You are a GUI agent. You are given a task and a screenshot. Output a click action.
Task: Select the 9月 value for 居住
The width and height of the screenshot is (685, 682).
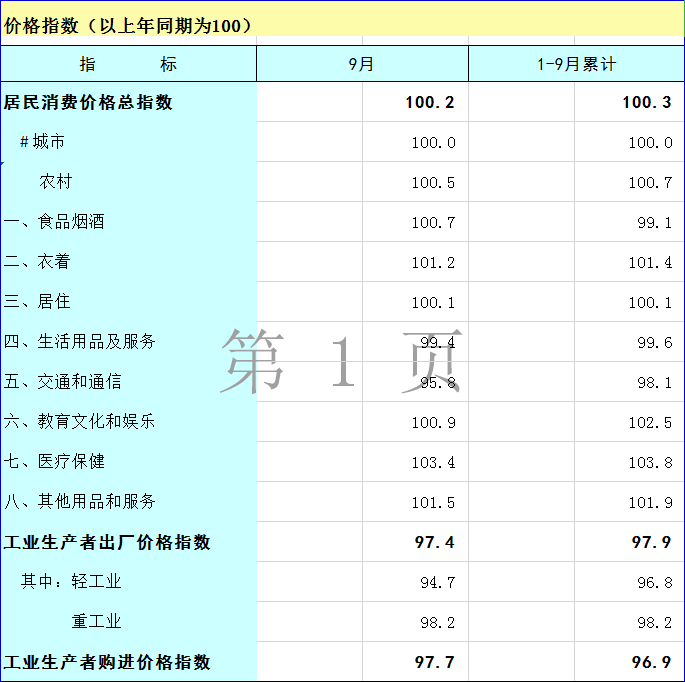433,302
